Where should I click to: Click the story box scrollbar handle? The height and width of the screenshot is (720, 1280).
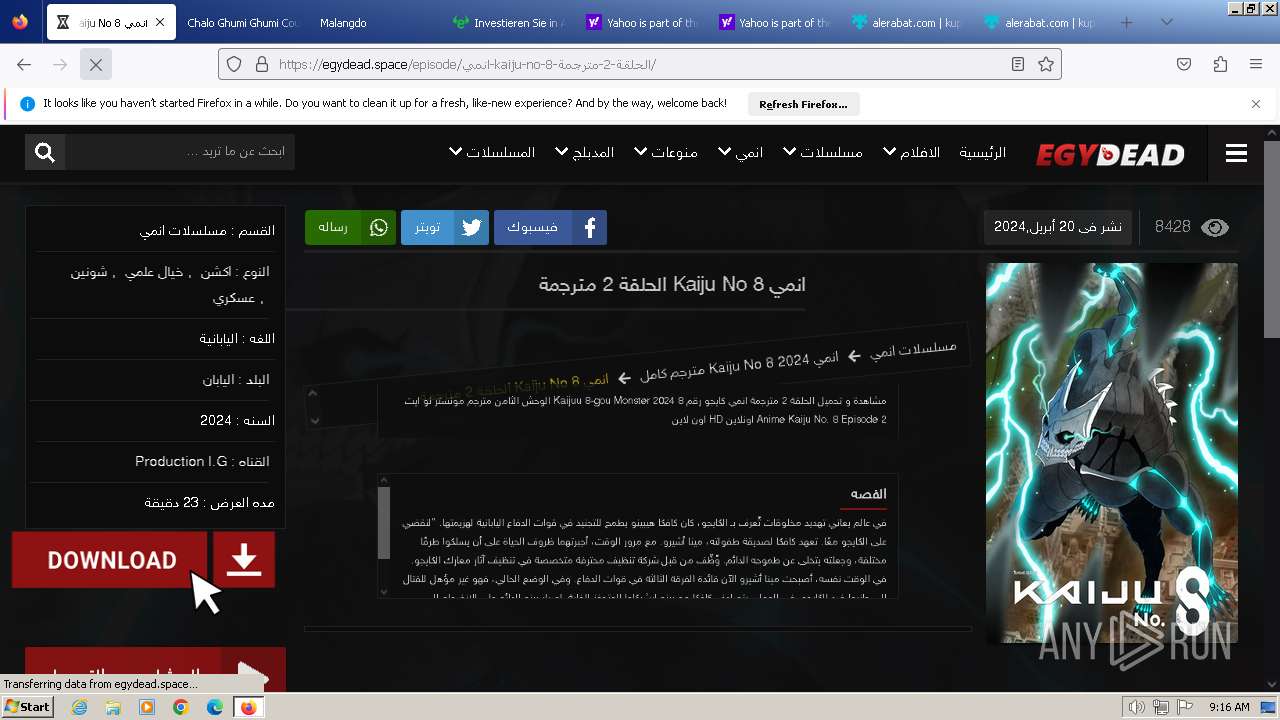coord(384,523)
